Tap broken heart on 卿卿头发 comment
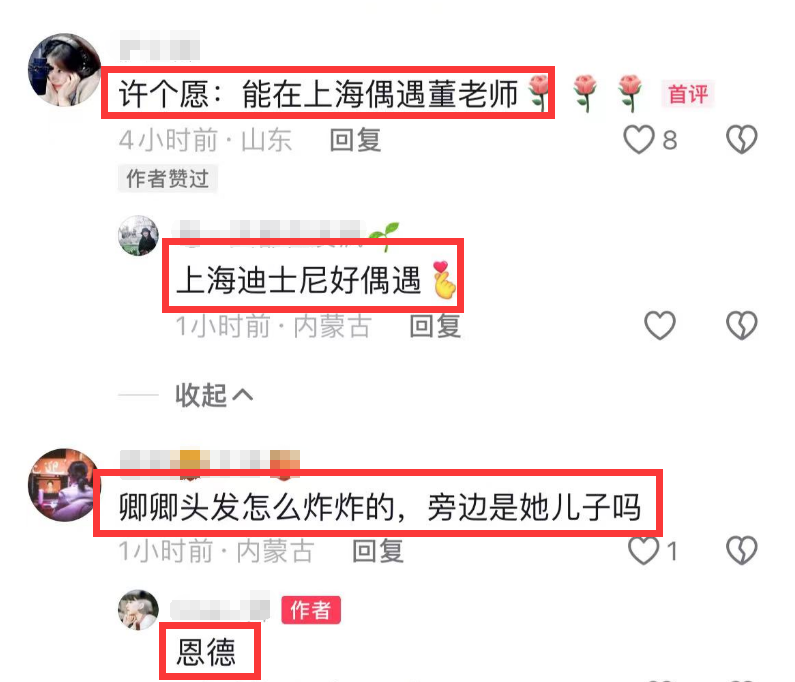Image resolution: width=795 pixels, height=682 pixels. [x=741, y=551]
